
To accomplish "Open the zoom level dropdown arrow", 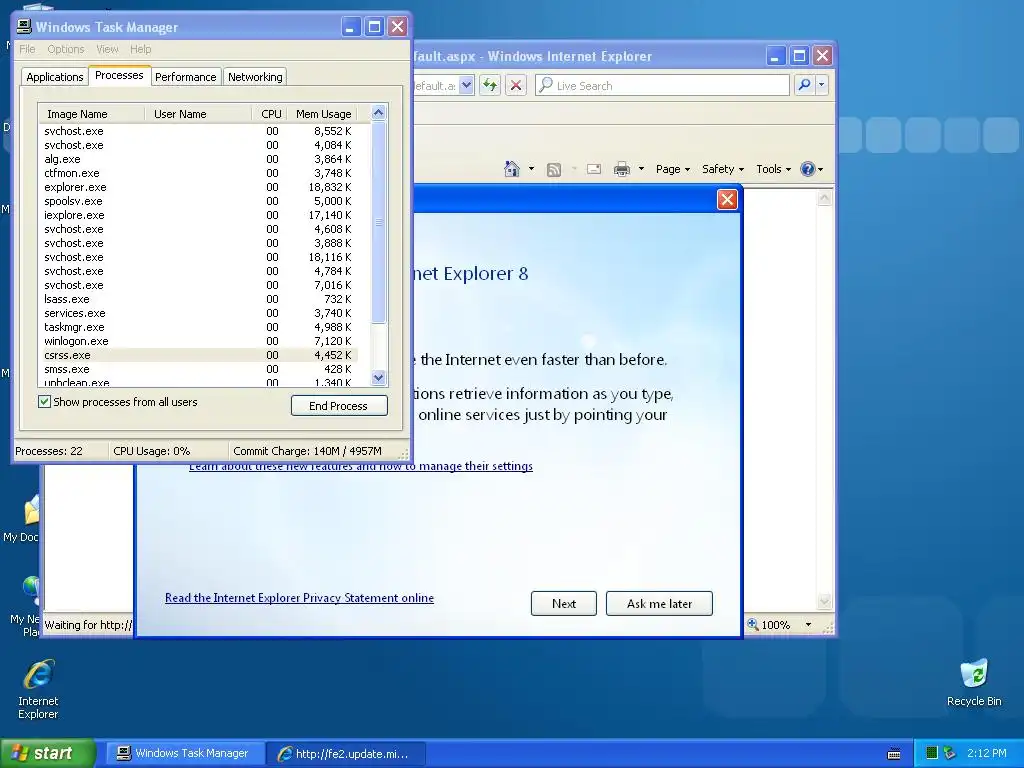I will click(808, 625).
